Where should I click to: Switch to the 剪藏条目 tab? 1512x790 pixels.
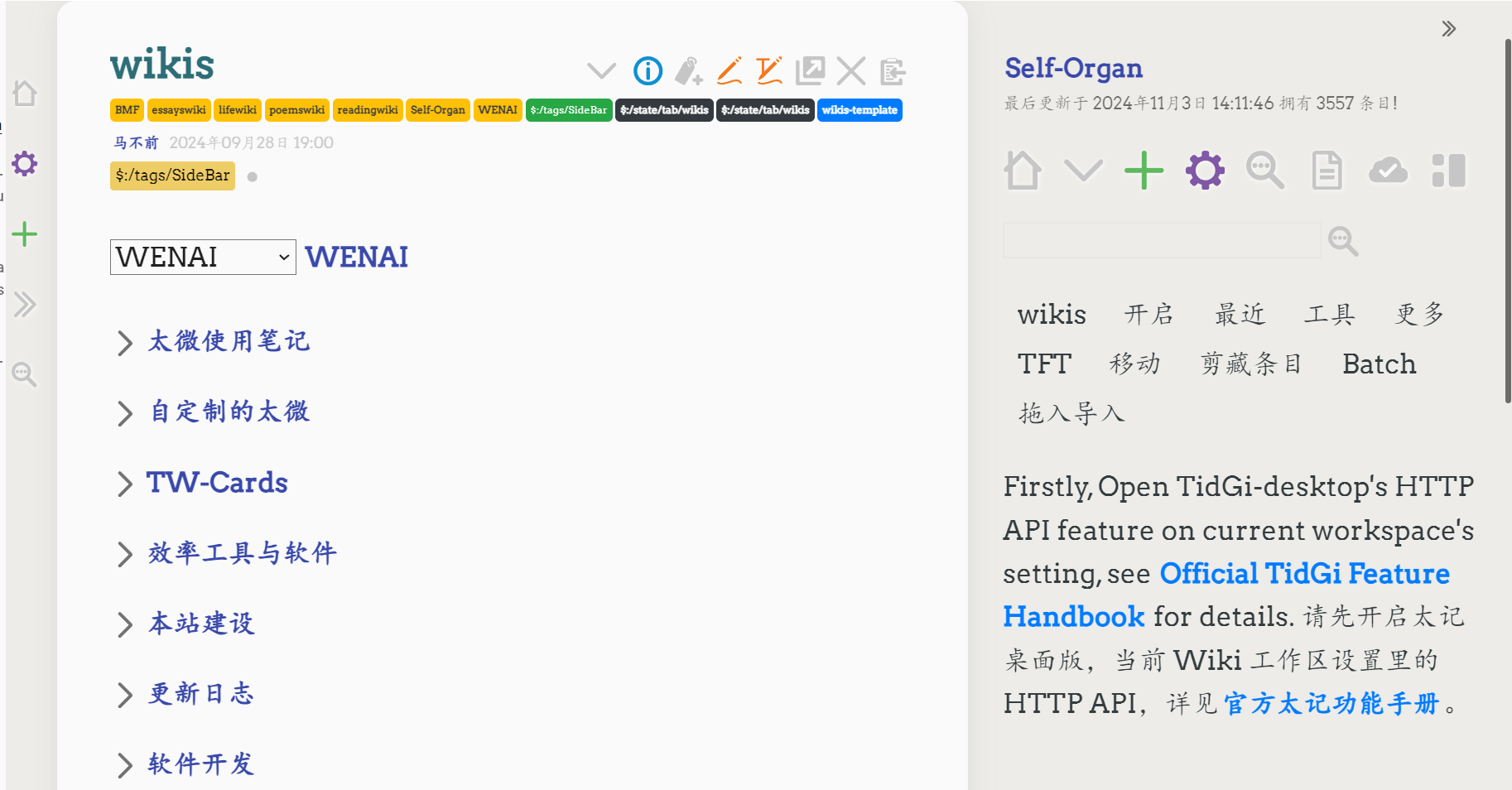point(1251,364)
